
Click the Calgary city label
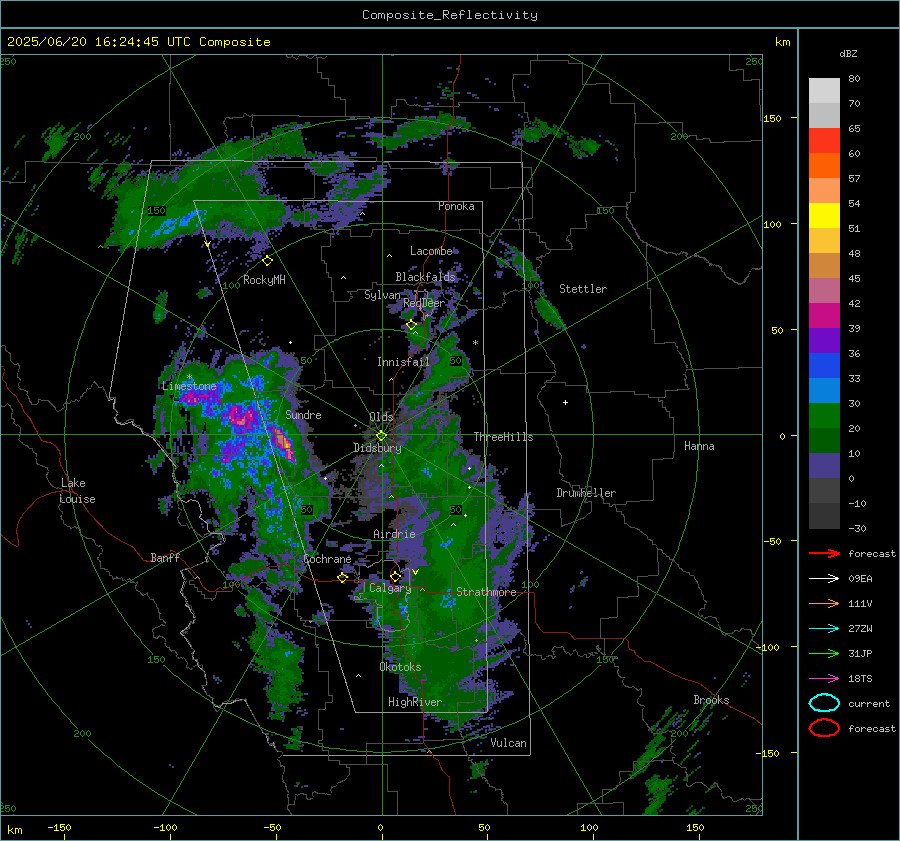coord(390,588)
